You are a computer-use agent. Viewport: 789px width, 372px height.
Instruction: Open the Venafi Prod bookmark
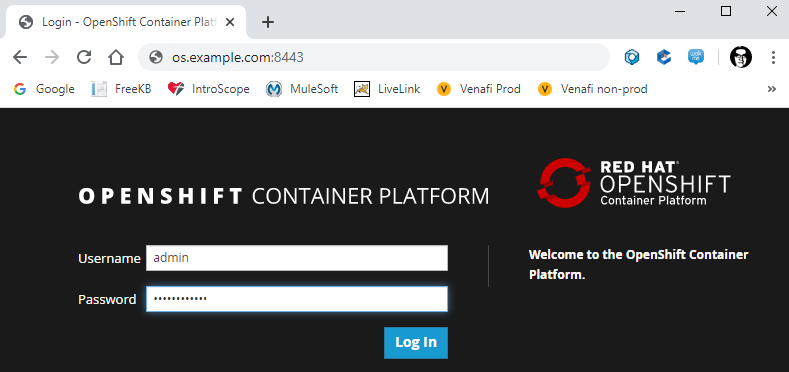tap(479, 89)
